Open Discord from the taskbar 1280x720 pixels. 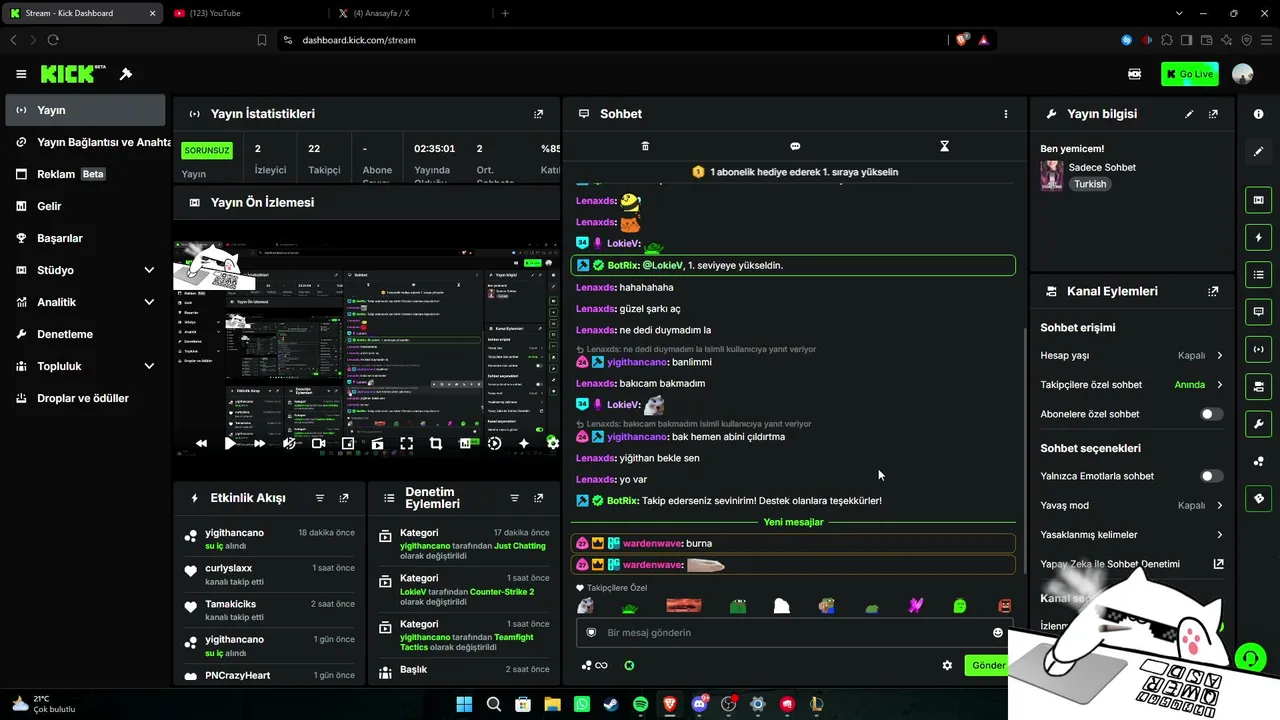click(x=700, y=704)
